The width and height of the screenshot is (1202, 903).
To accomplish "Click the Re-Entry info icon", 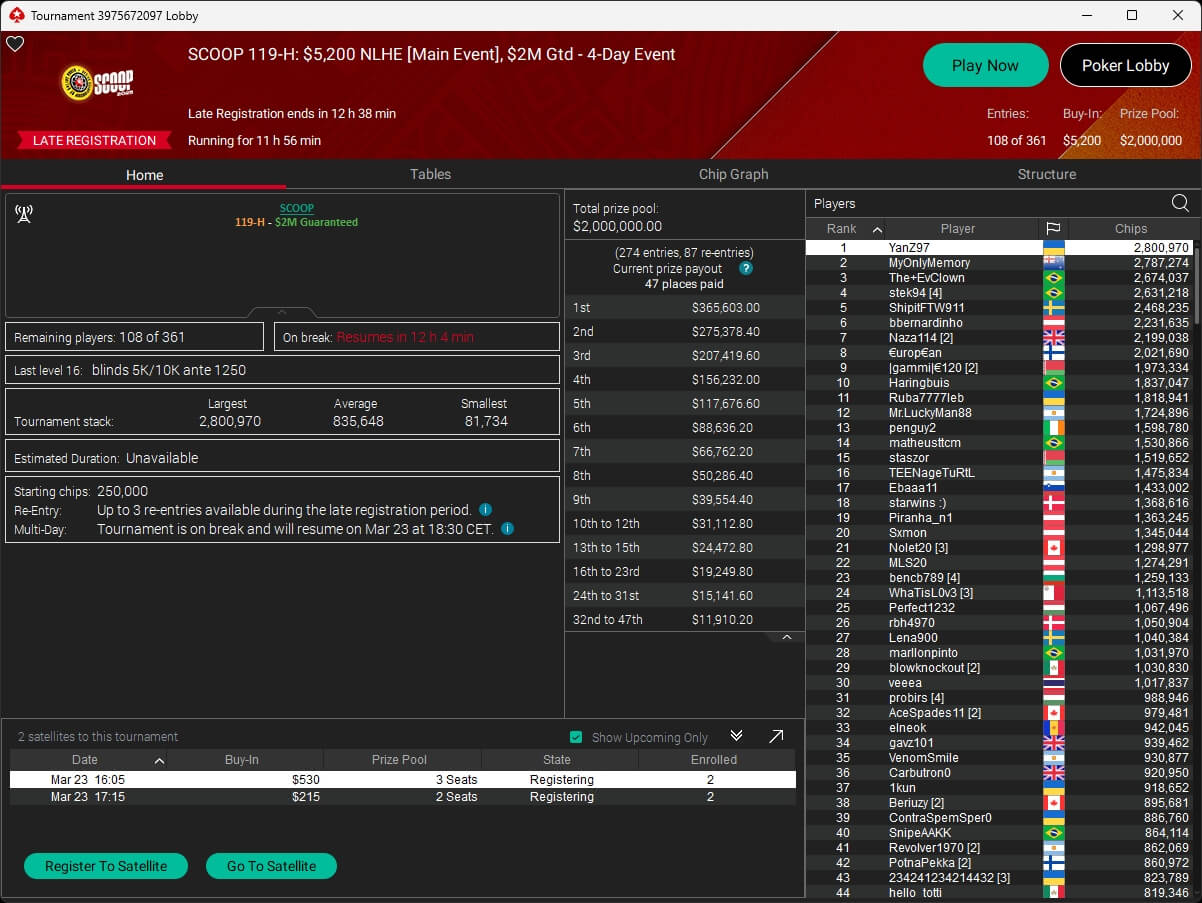I will (x=485, y=510).
